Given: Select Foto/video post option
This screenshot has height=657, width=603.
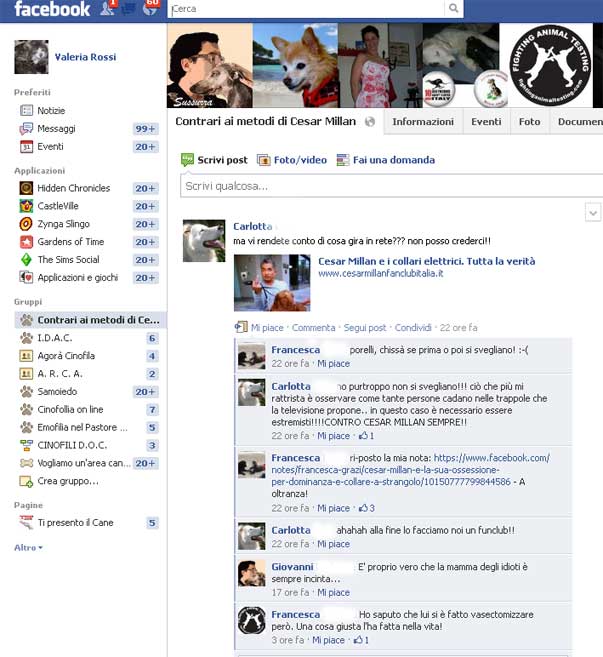Looking at the screenshot, I should 292,160.
